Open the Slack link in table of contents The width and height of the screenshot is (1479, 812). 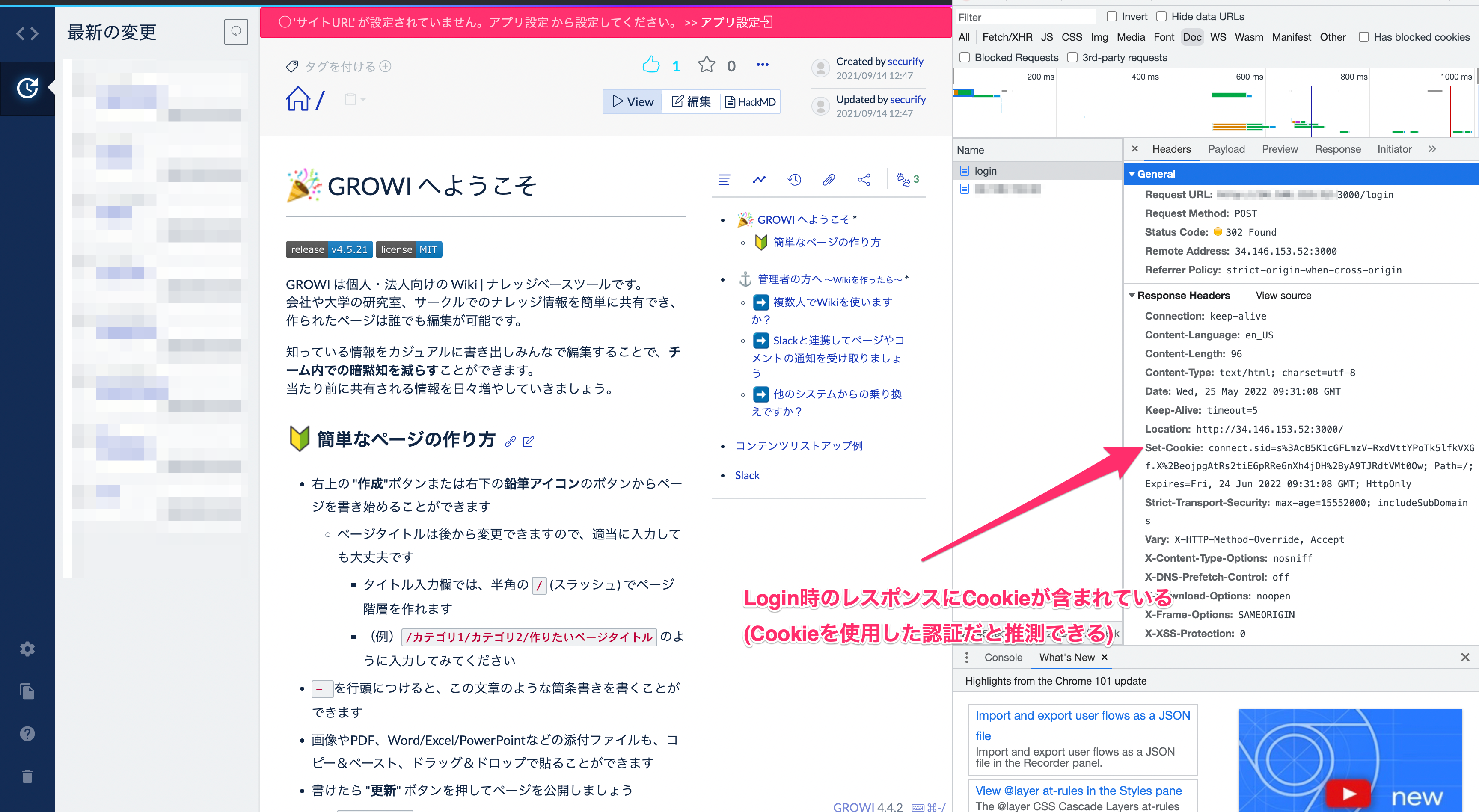[747, 475]
